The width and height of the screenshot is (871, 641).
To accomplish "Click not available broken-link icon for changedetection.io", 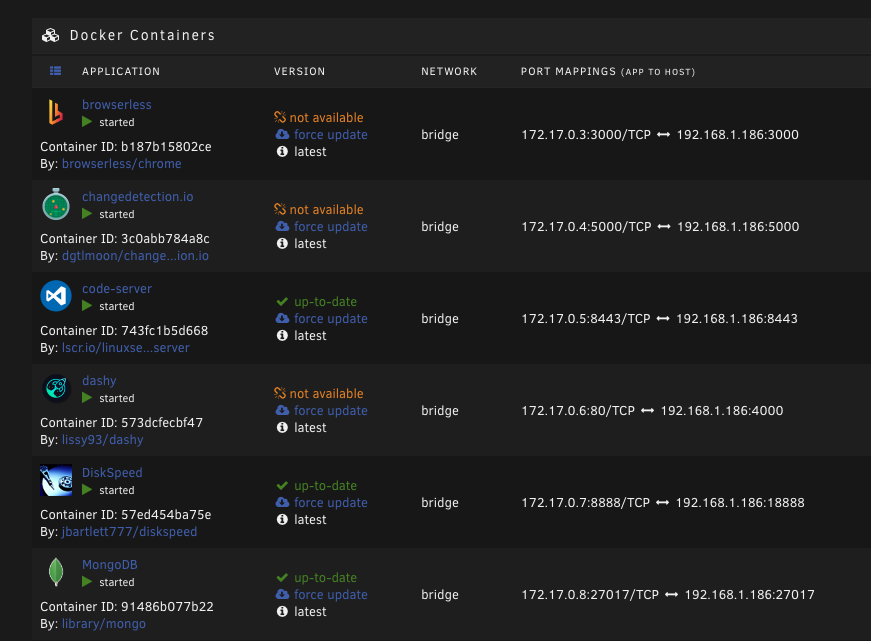I will click(280, 209).
